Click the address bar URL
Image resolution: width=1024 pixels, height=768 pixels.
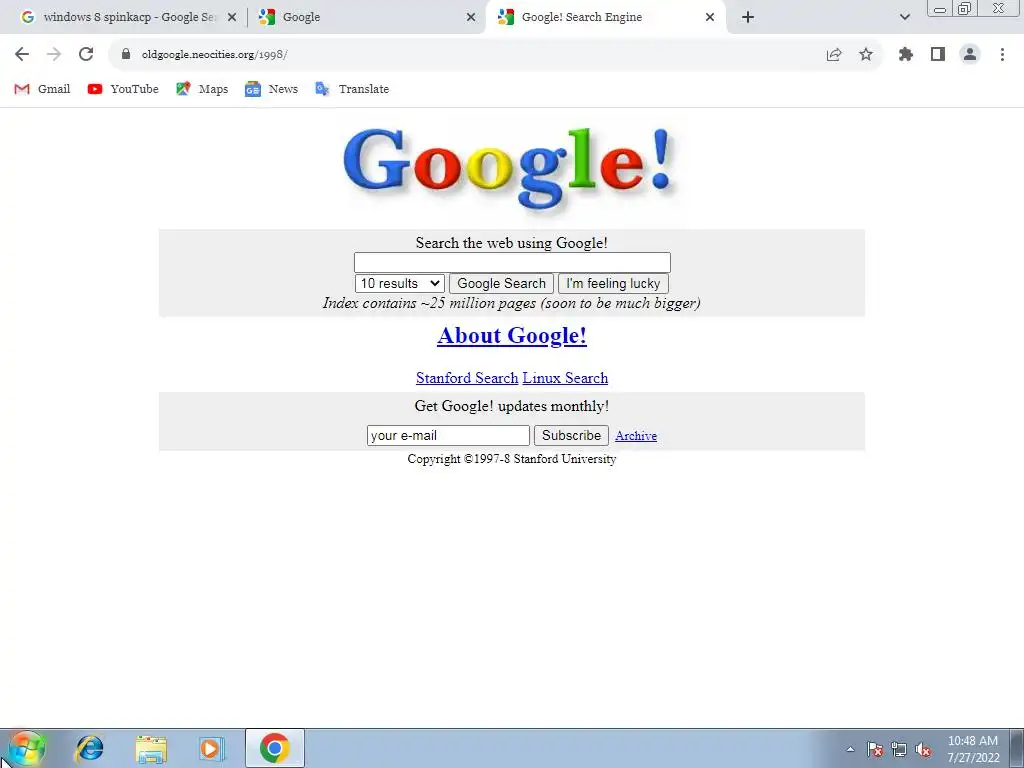214,54
